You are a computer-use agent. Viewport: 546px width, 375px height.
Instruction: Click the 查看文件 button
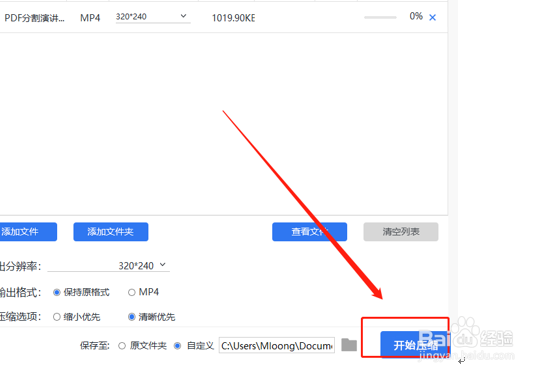309,232
